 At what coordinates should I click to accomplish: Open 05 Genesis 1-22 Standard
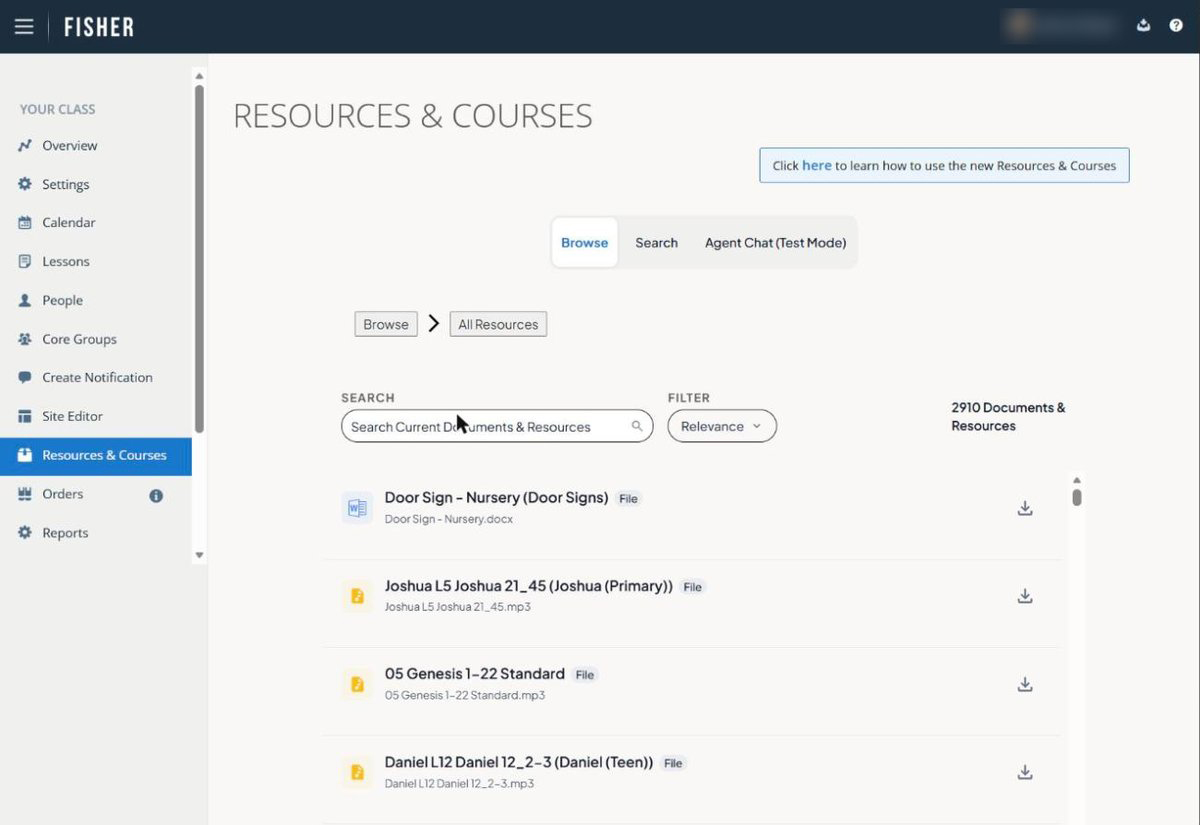[475, 675]
